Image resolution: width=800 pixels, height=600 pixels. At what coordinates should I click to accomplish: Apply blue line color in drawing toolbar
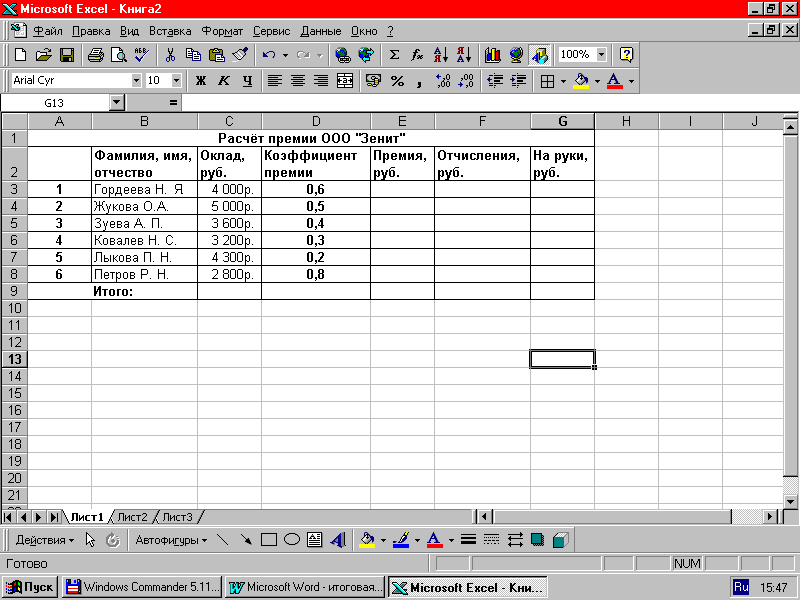tap(401, 540)
